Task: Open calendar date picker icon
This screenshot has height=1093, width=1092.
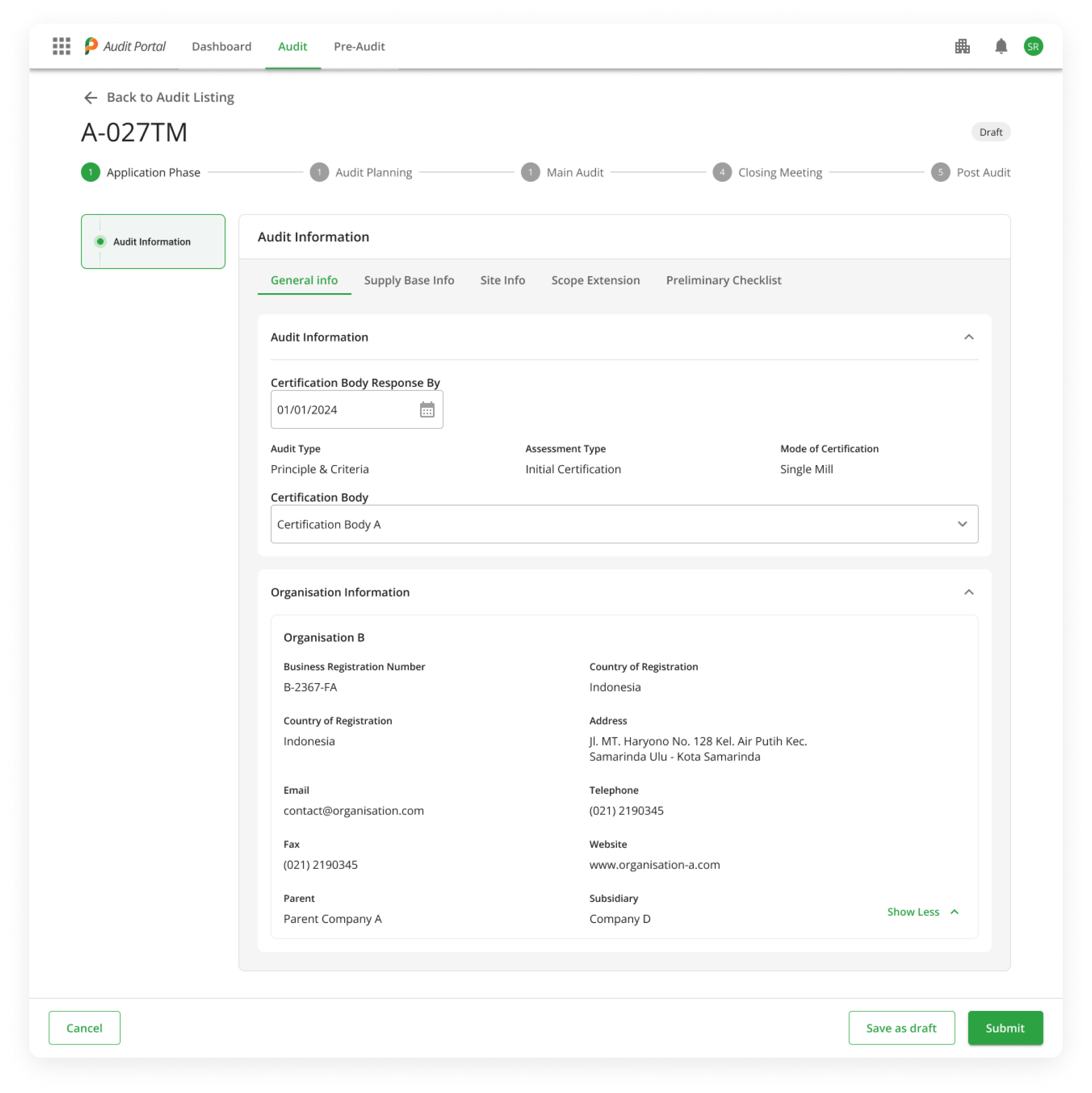Action: coord(427,409)
